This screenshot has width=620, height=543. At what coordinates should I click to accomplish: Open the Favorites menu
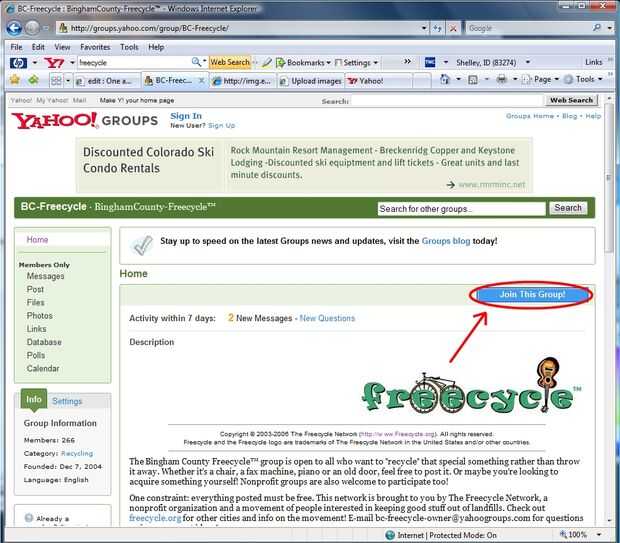[x=95, y=47]
